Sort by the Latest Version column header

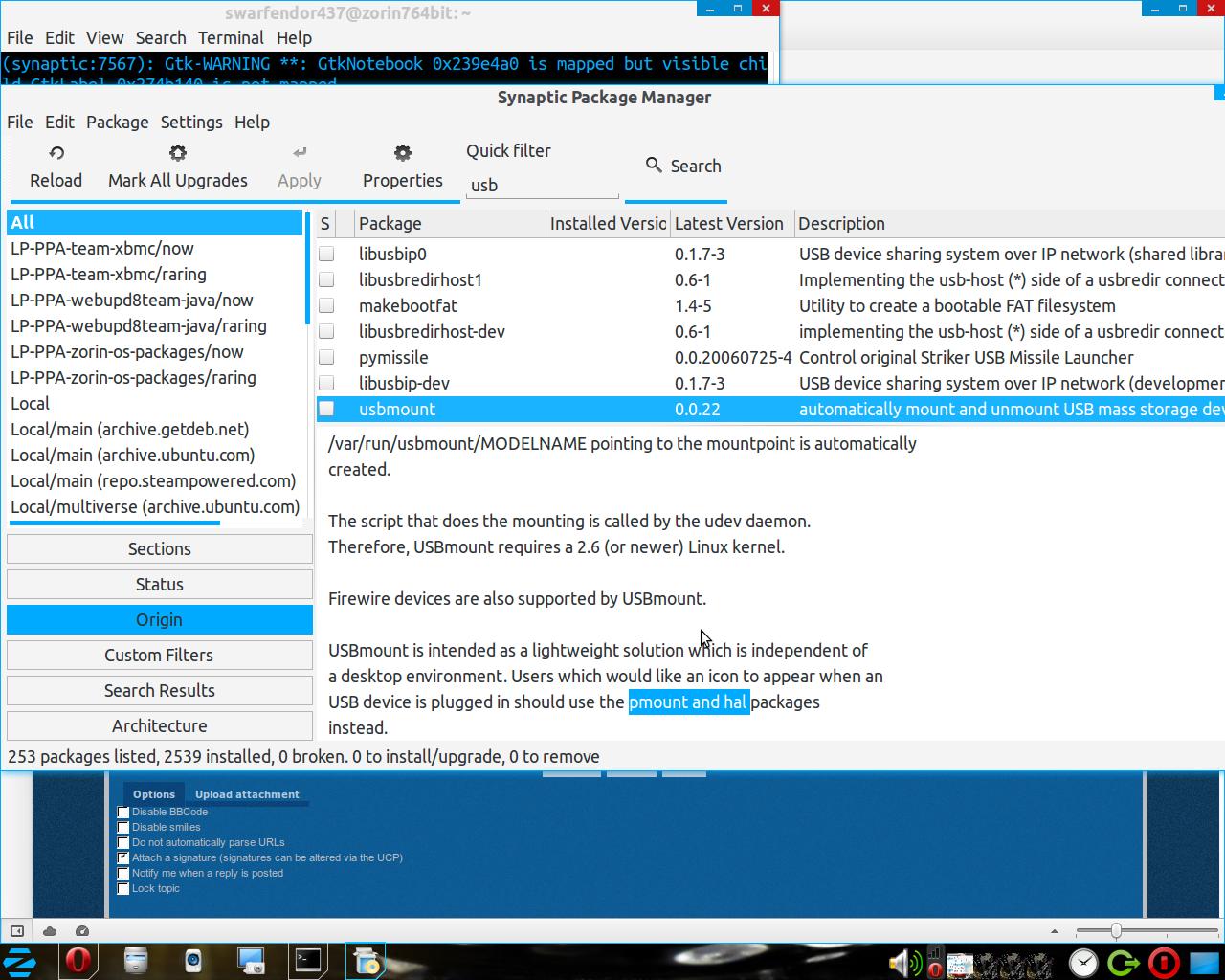click(732, 223)
